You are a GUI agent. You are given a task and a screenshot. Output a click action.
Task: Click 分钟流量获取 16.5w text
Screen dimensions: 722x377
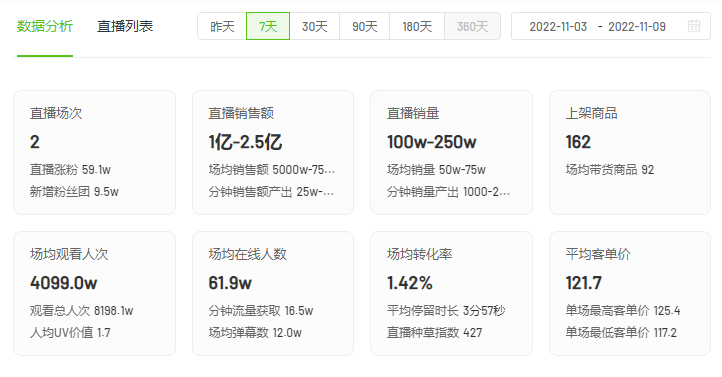coord(261,311)
